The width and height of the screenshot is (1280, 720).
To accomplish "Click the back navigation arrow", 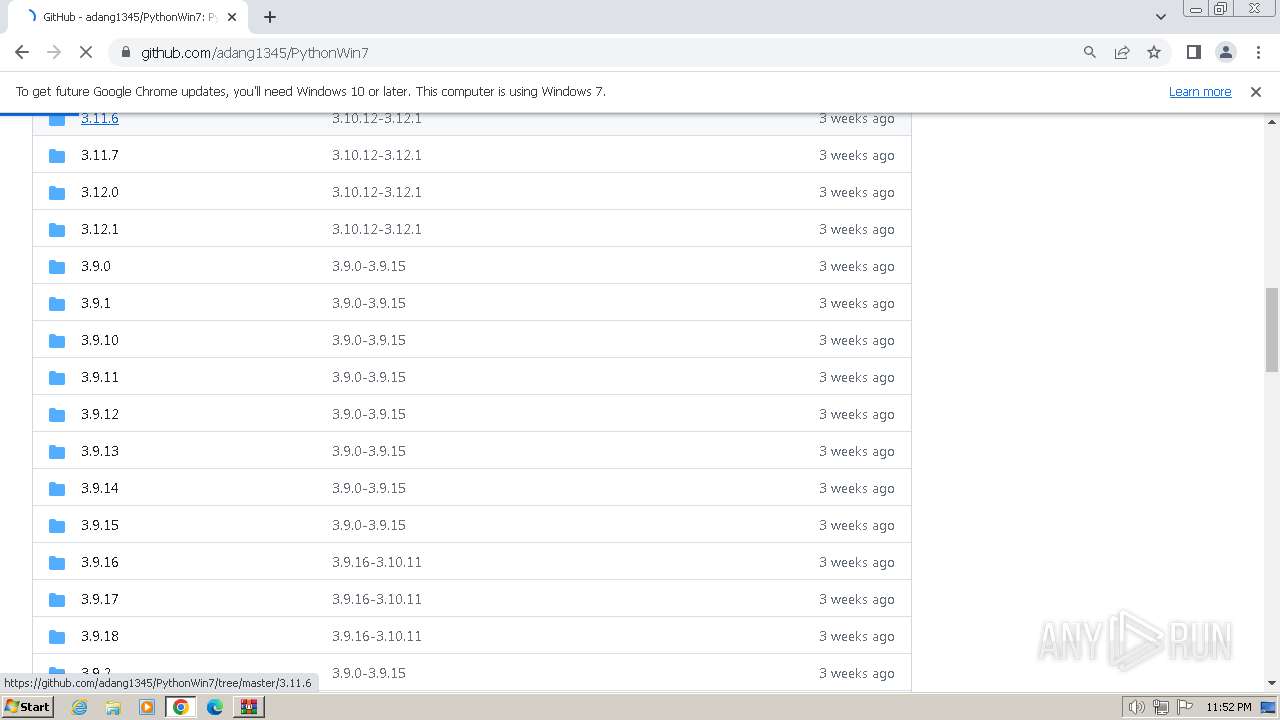I will click(22, 52).
